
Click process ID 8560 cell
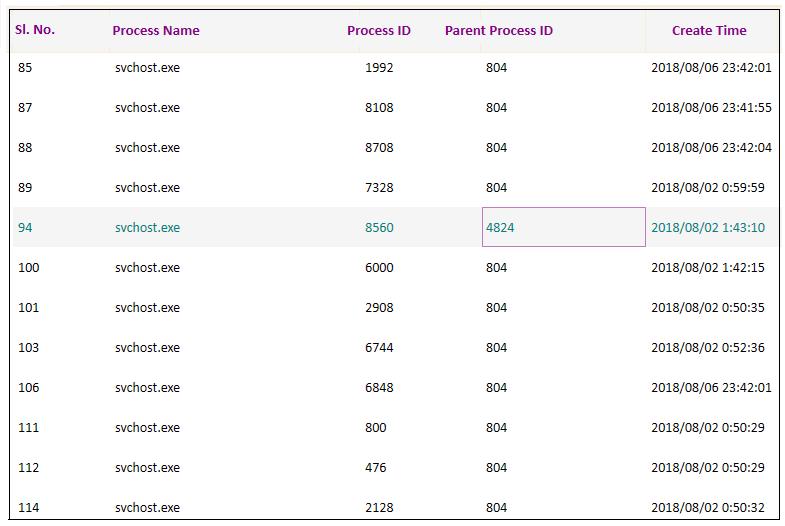(x=379, y=227)
